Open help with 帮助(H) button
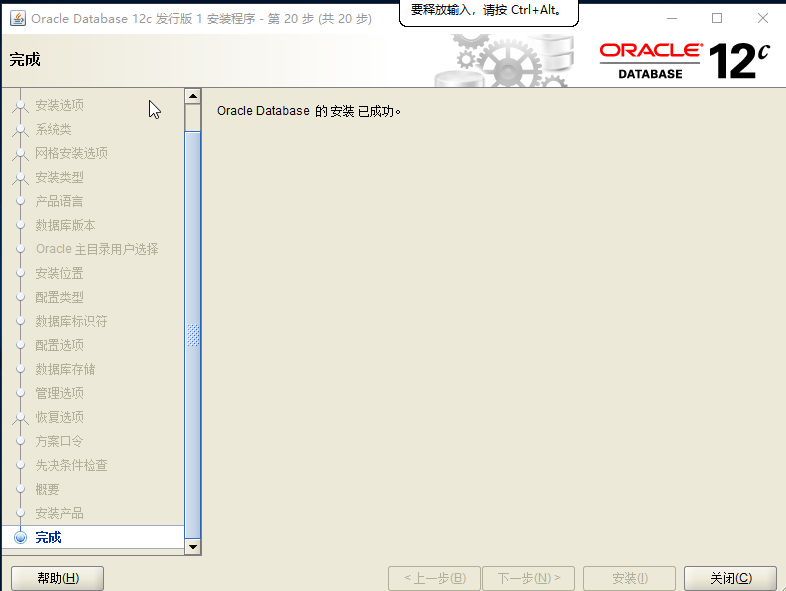Image resolution: width=786 pixels, height=591 pixels. pos(58,578)
